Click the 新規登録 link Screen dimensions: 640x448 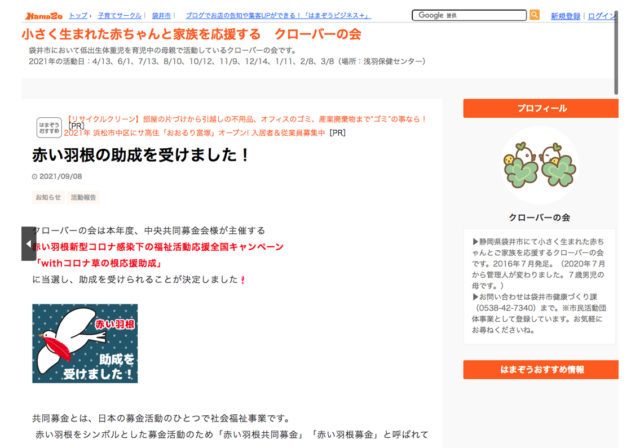coord(565,16)
